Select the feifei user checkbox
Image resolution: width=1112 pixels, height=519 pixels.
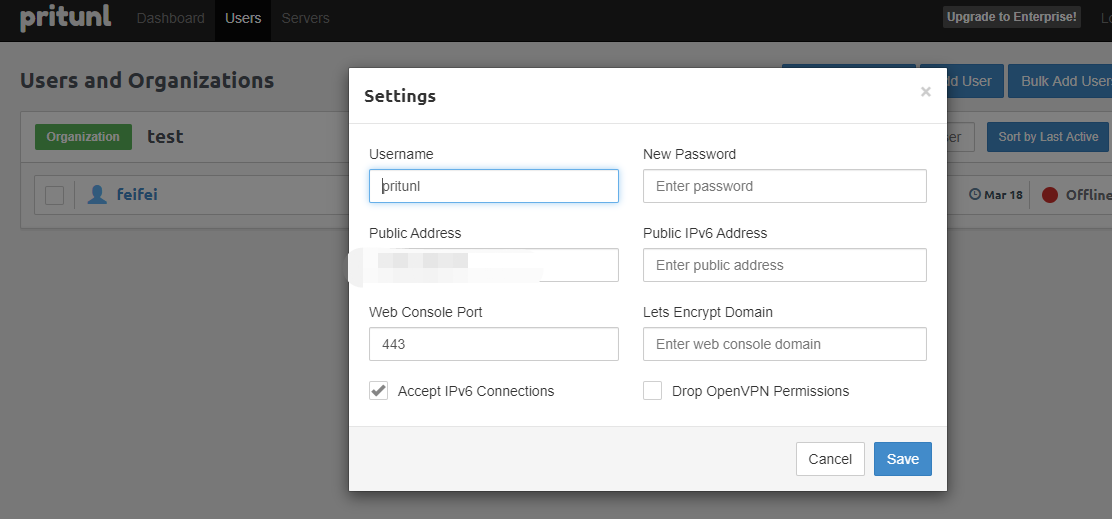point(54,195)
